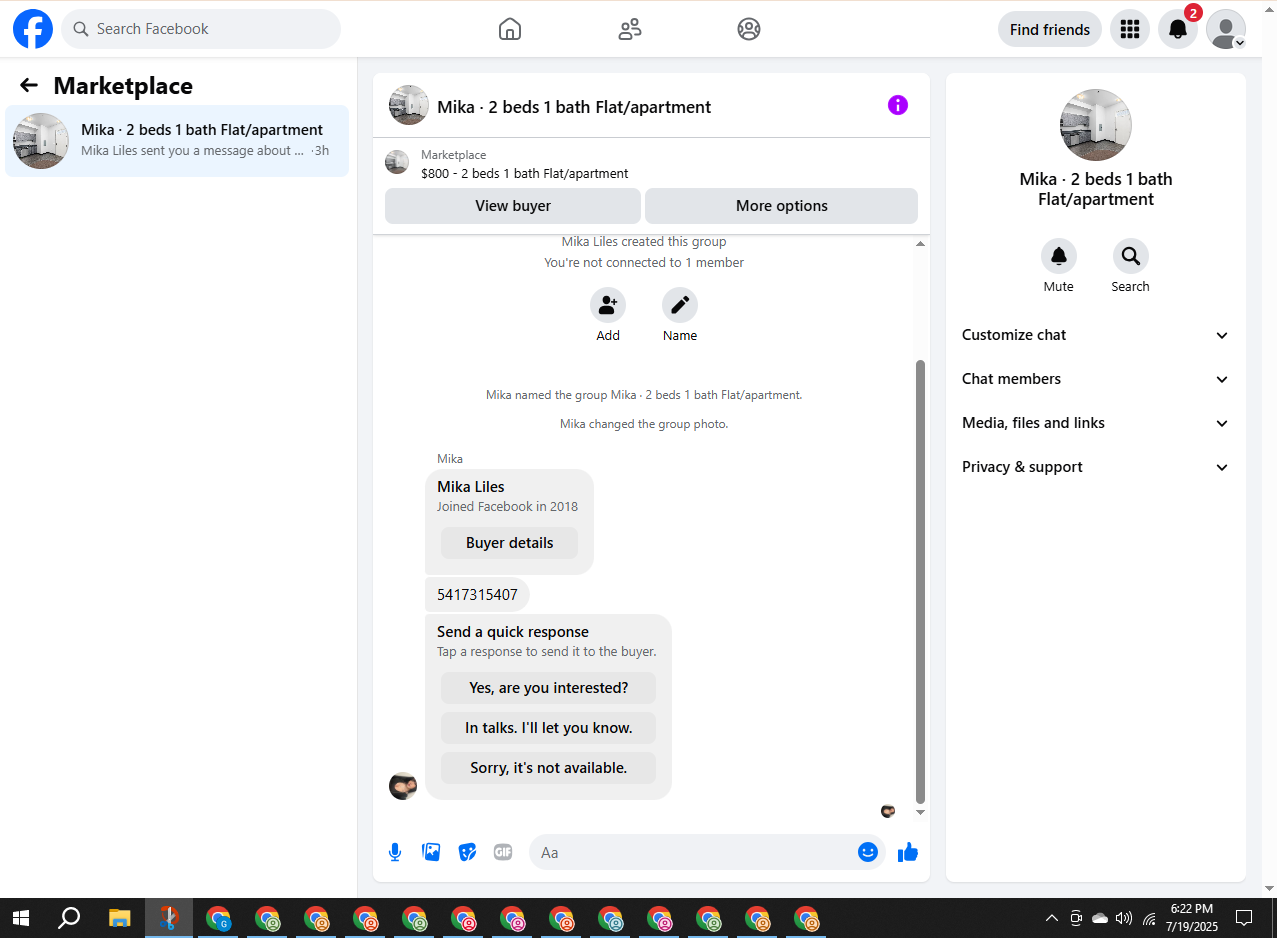1277x938 pixels.
Task: Click the Name pencil edit icon
Action: point(680,305)
